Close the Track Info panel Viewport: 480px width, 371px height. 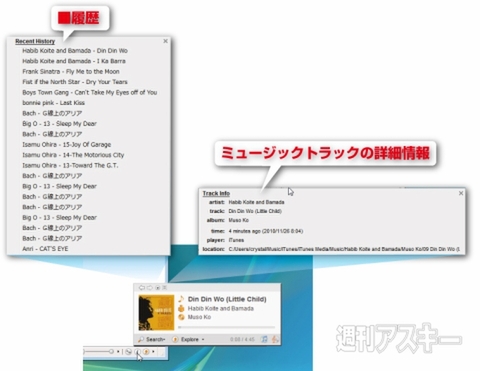[461, 193]
